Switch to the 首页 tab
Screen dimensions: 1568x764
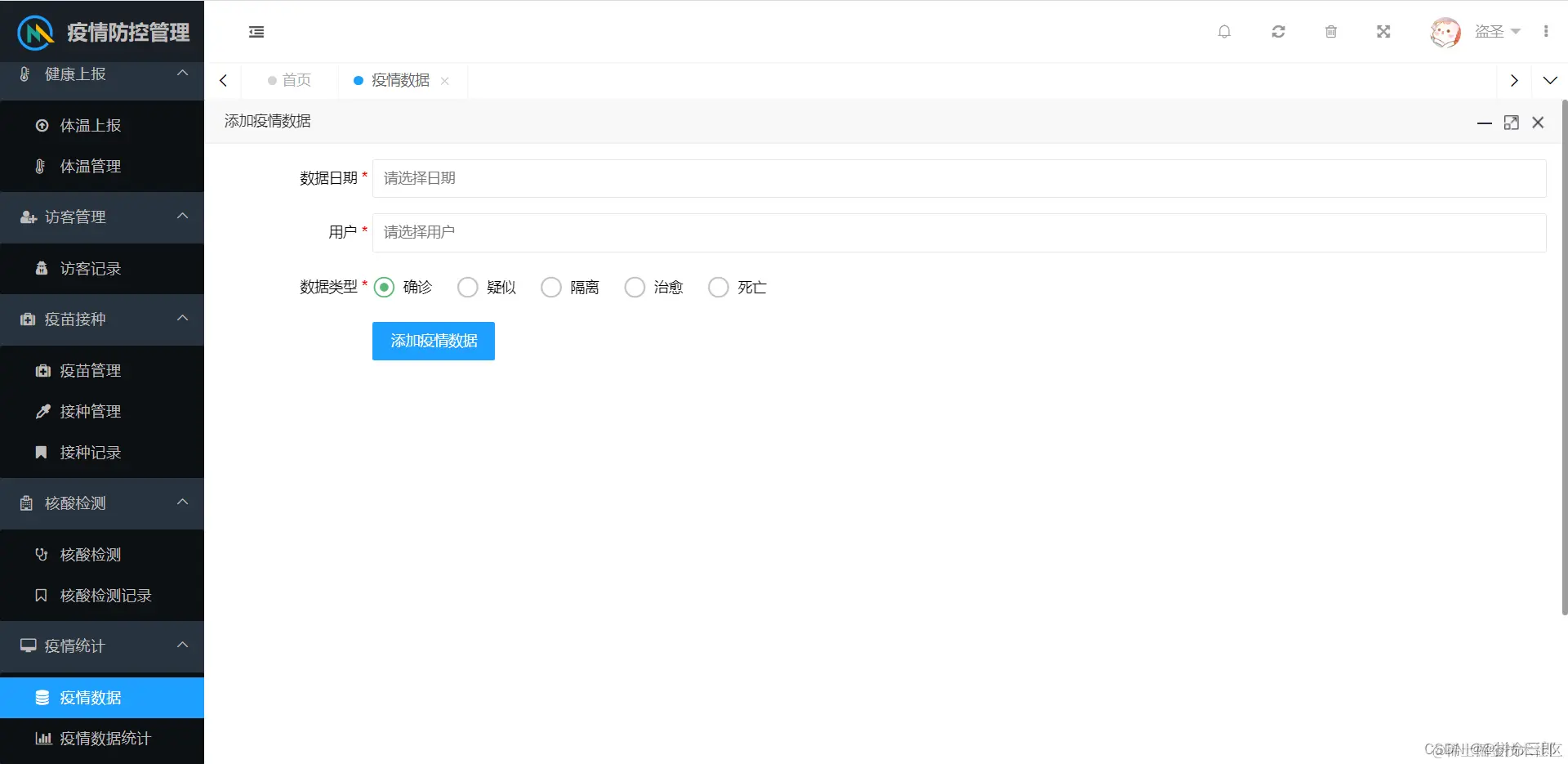coord(289,80)
